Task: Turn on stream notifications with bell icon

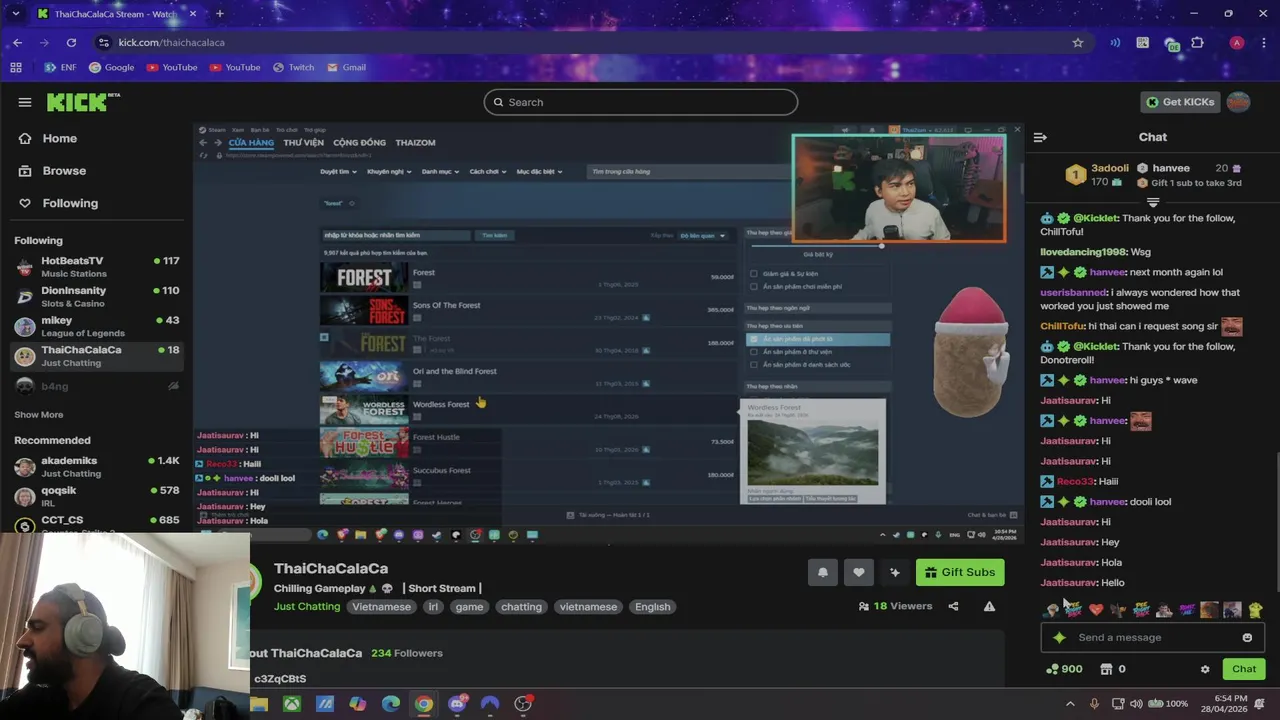Action: (x=823, y=572)
